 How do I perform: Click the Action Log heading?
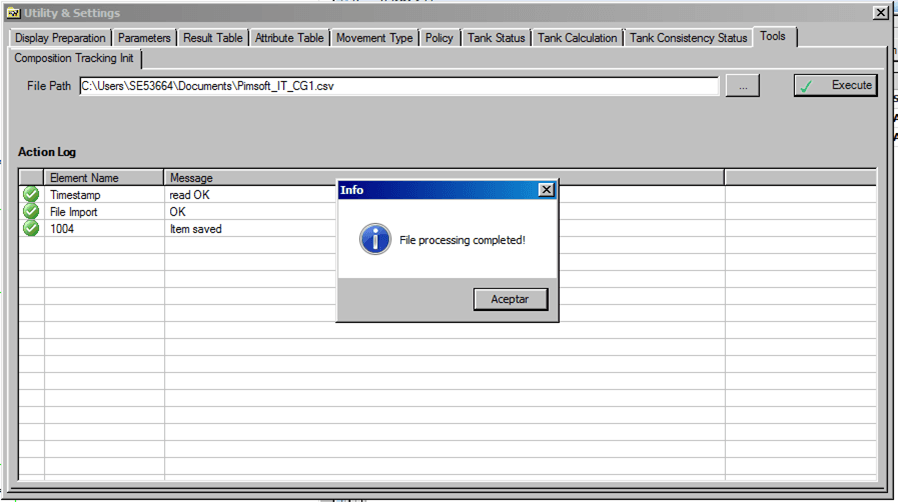click(47, 152)
